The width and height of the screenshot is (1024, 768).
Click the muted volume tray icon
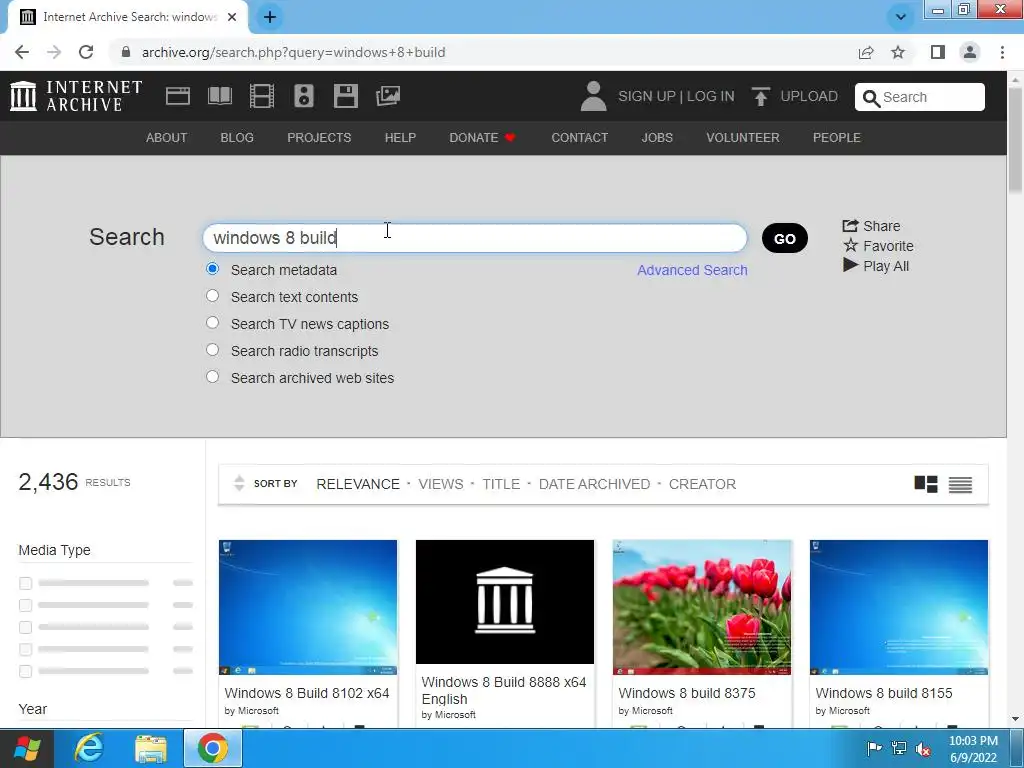tap(923, 748)
